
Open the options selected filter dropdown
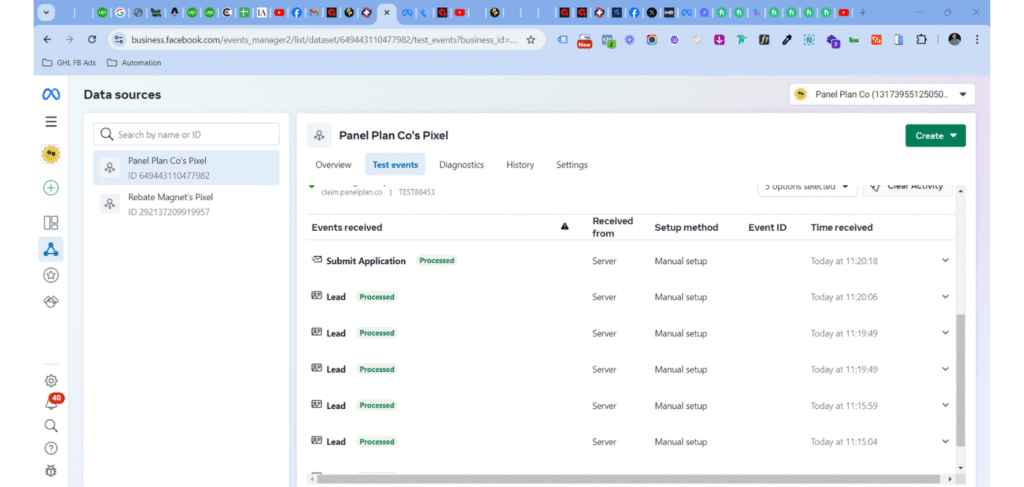pos(807,187)
